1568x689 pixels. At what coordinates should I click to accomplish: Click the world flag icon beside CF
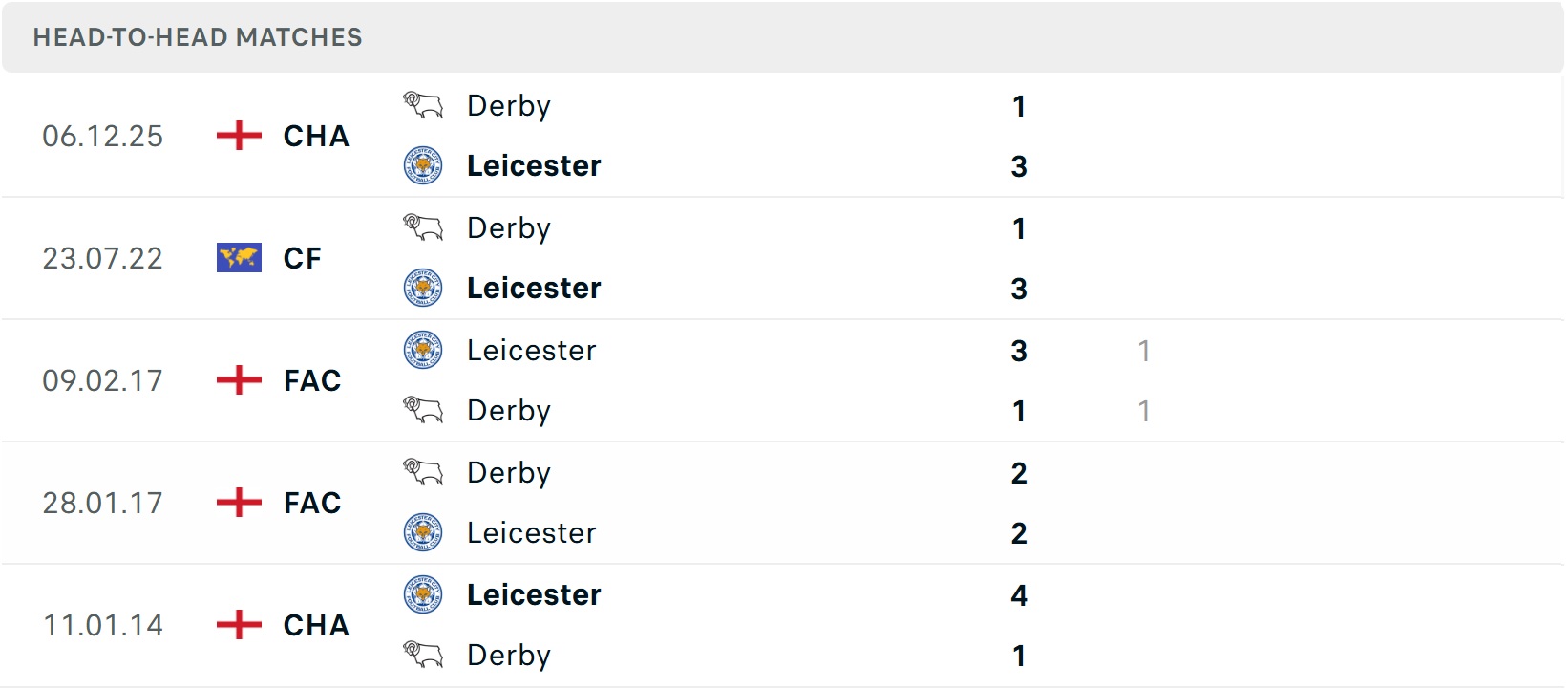coord(239,258)
